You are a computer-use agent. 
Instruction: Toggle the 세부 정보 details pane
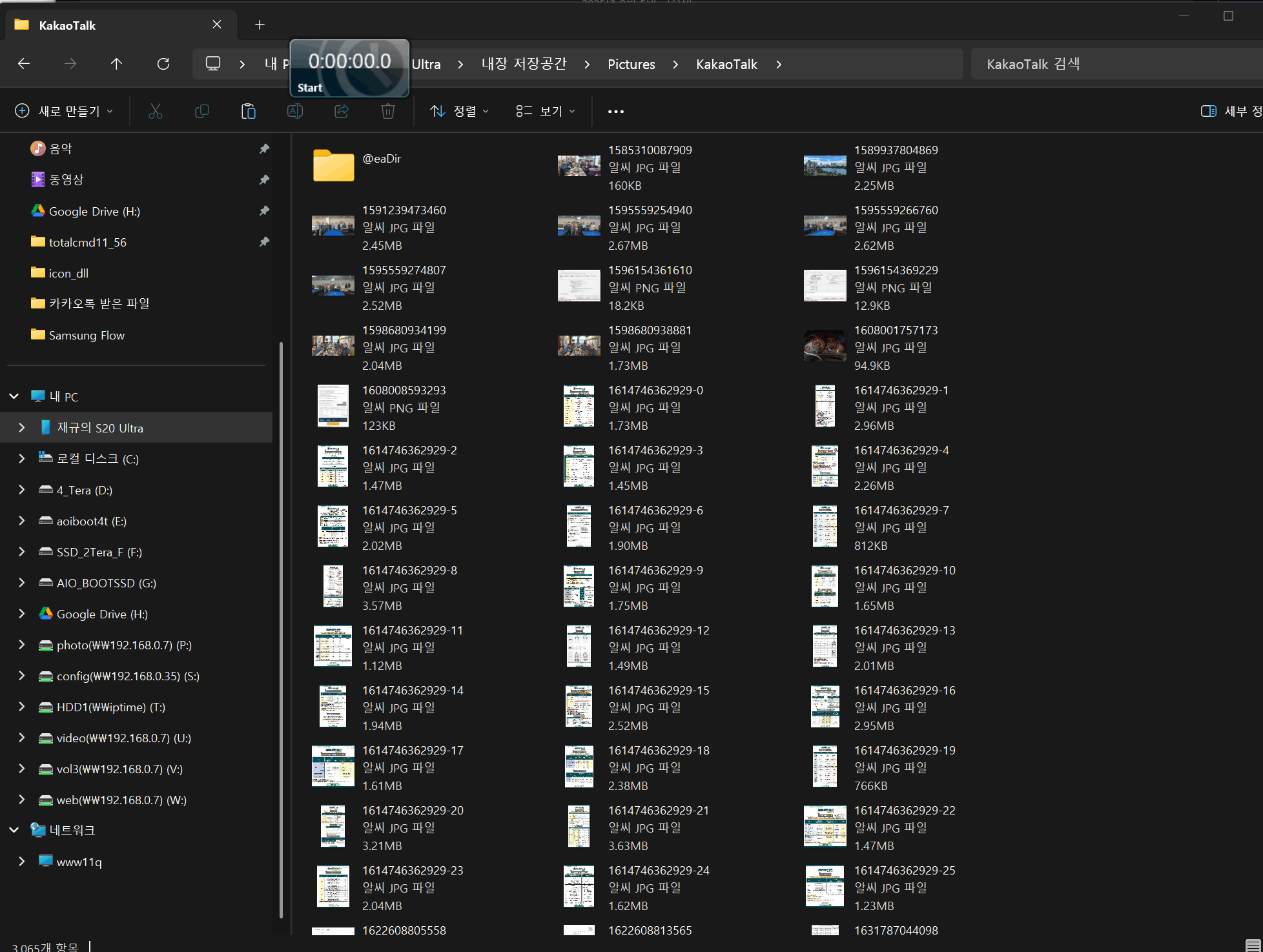(1231, 111)
